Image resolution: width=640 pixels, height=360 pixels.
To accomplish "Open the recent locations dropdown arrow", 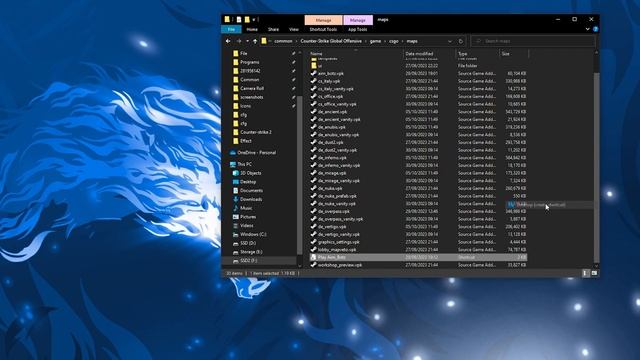I will tap(247, 41).
